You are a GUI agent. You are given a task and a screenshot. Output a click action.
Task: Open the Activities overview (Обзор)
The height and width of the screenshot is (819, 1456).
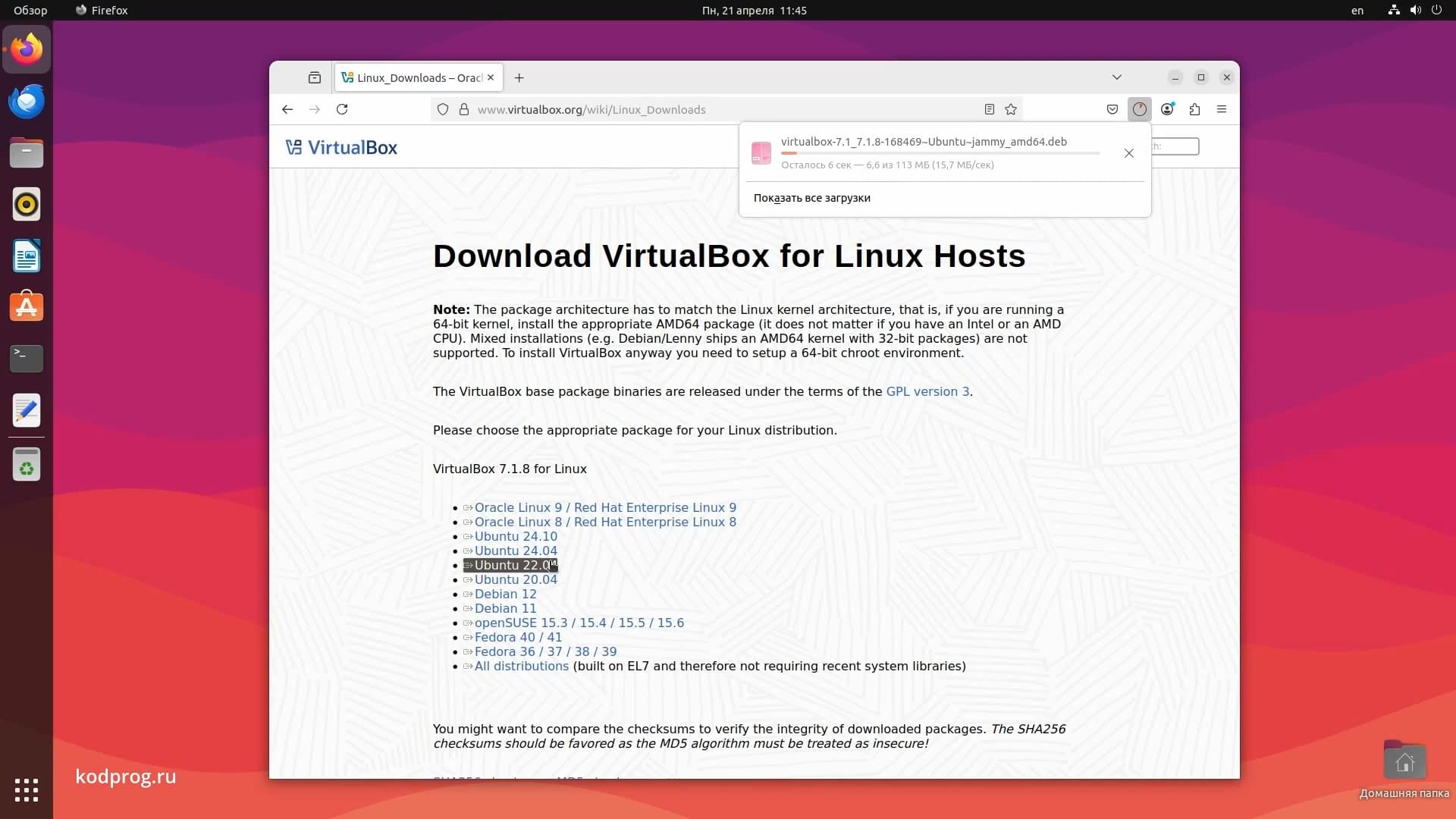click(30, 11)
